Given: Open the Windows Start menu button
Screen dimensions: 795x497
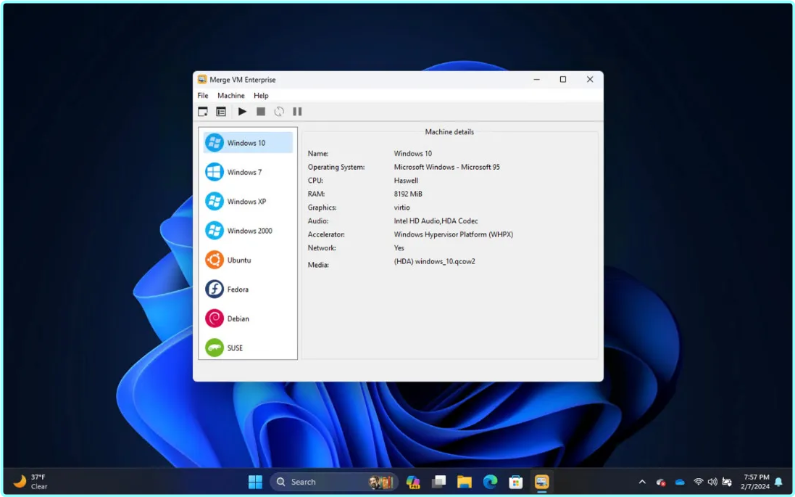Looking at the screenshot, I should 255,482.
